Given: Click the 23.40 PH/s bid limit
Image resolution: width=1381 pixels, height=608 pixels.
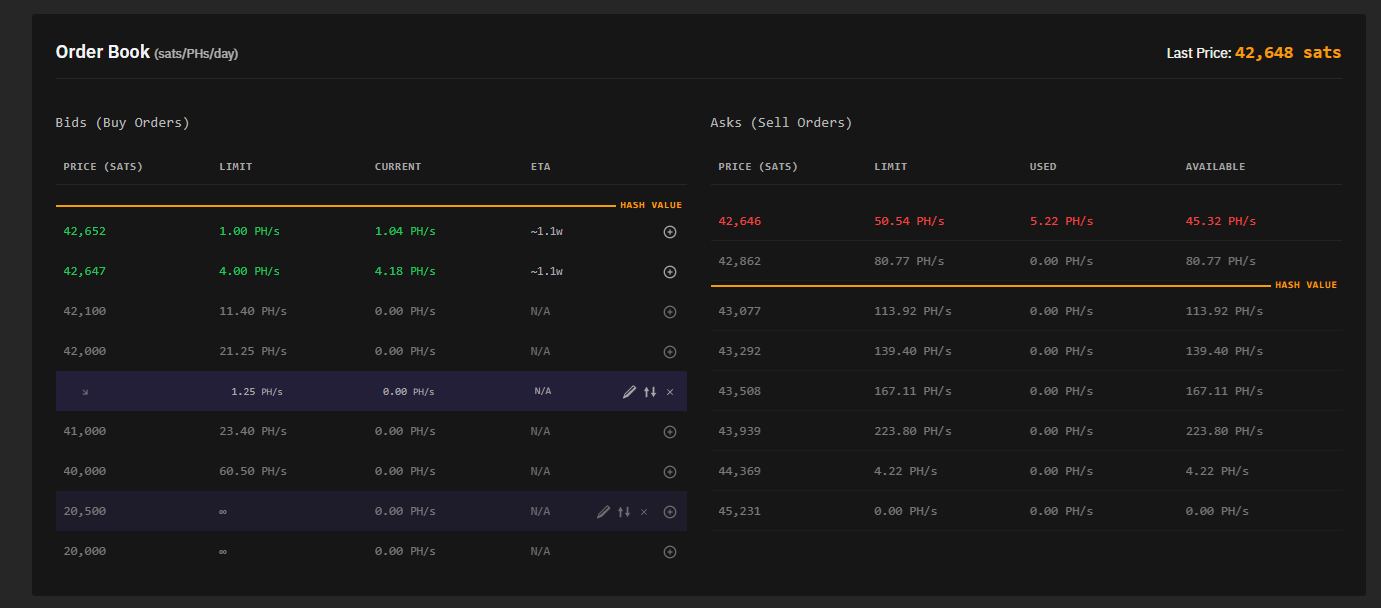Looking at the screenshot, I should pos(253,431).
